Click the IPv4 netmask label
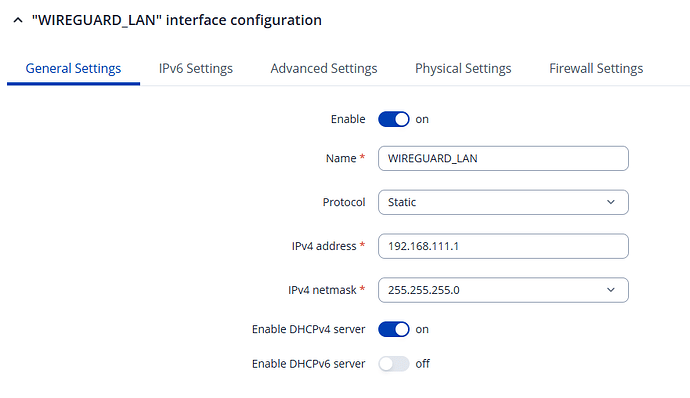 pos(322,290)
